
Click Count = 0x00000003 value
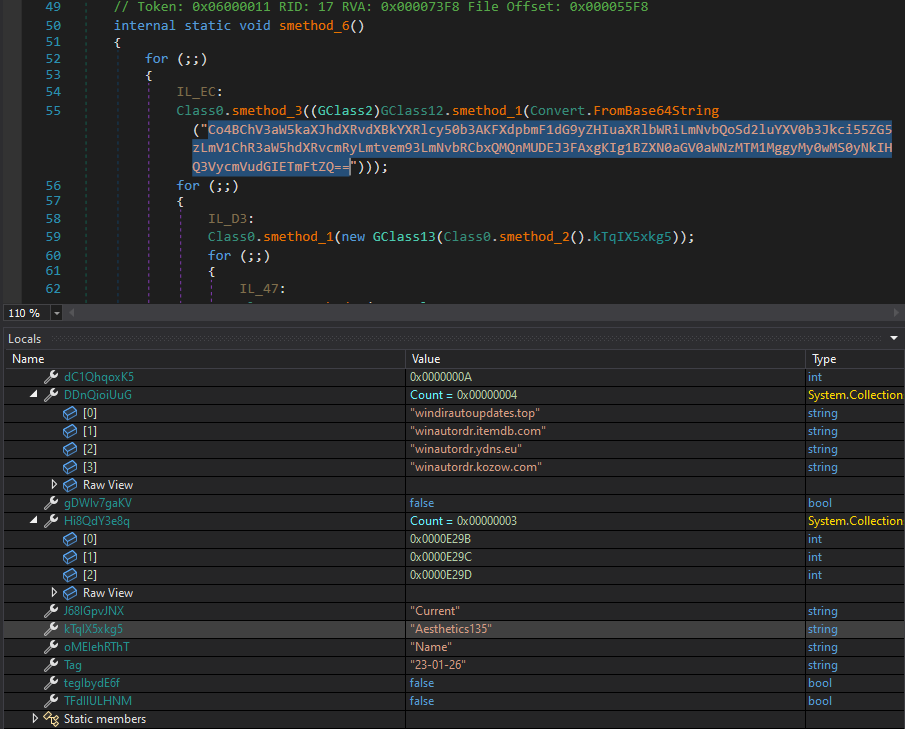tap(463, 521)
